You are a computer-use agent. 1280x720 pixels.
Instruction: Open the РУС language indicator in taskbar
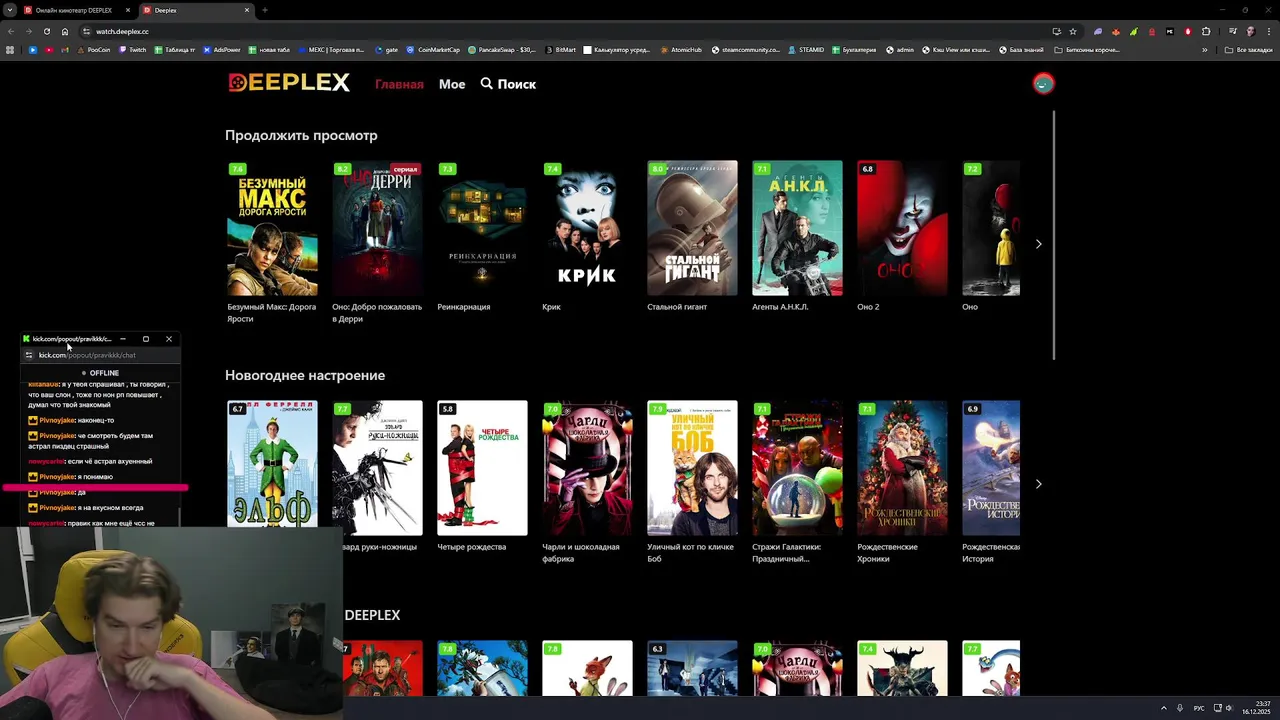pyautogui.click(x=1199, y=708)
